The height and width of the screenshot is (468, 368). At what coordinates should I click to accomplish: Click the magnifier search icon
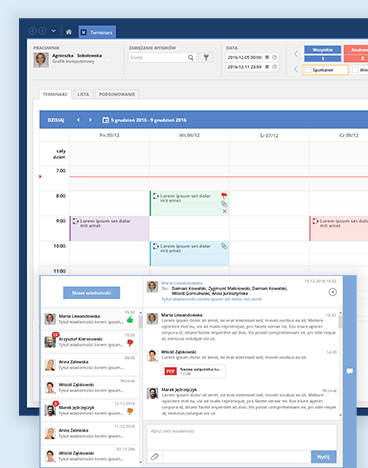[191, 58]
